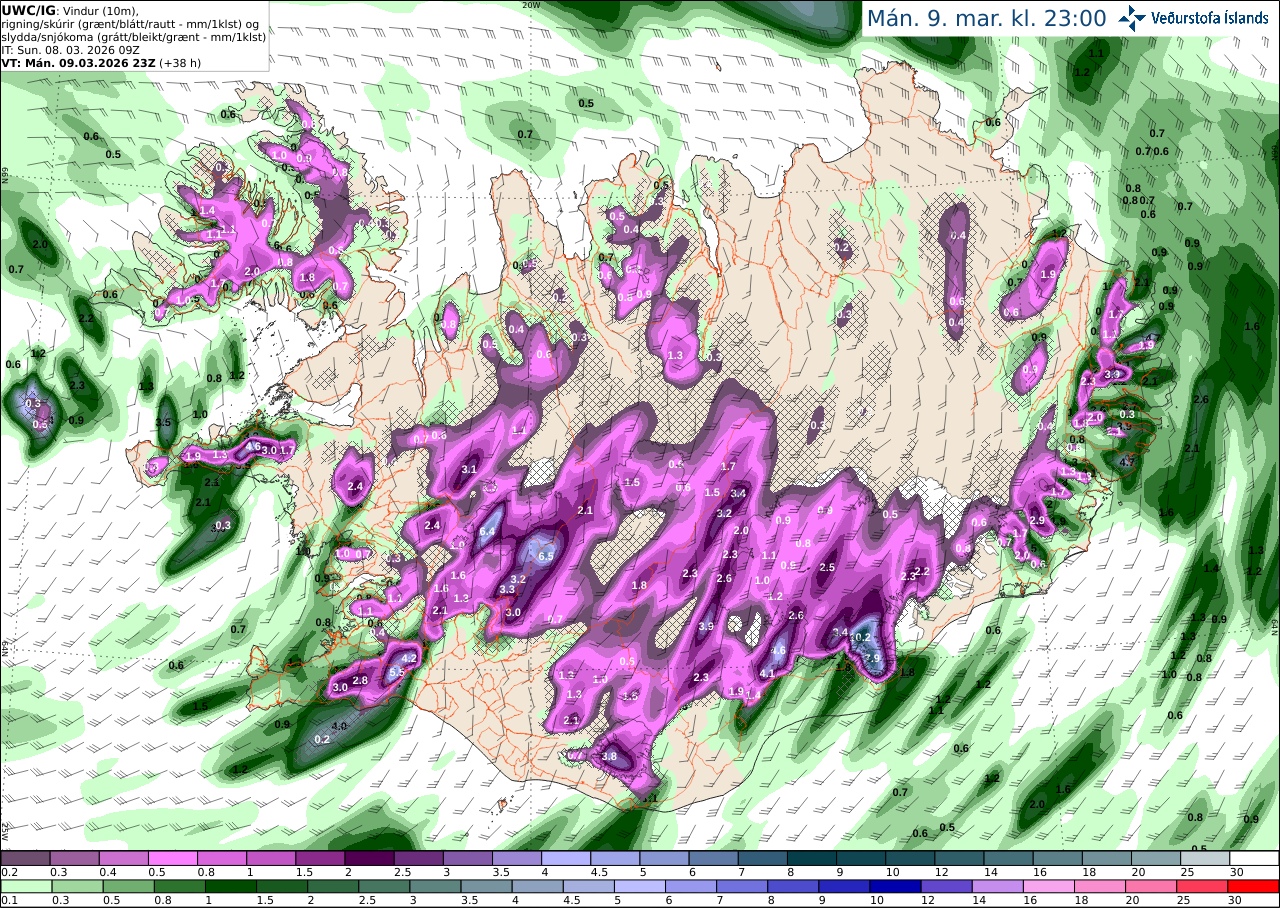Click the '0.1' first label of rain legend
Image resolution: width=1280 pixels, height=908 pixels.
pyautogui.click(x=7, y=900)
